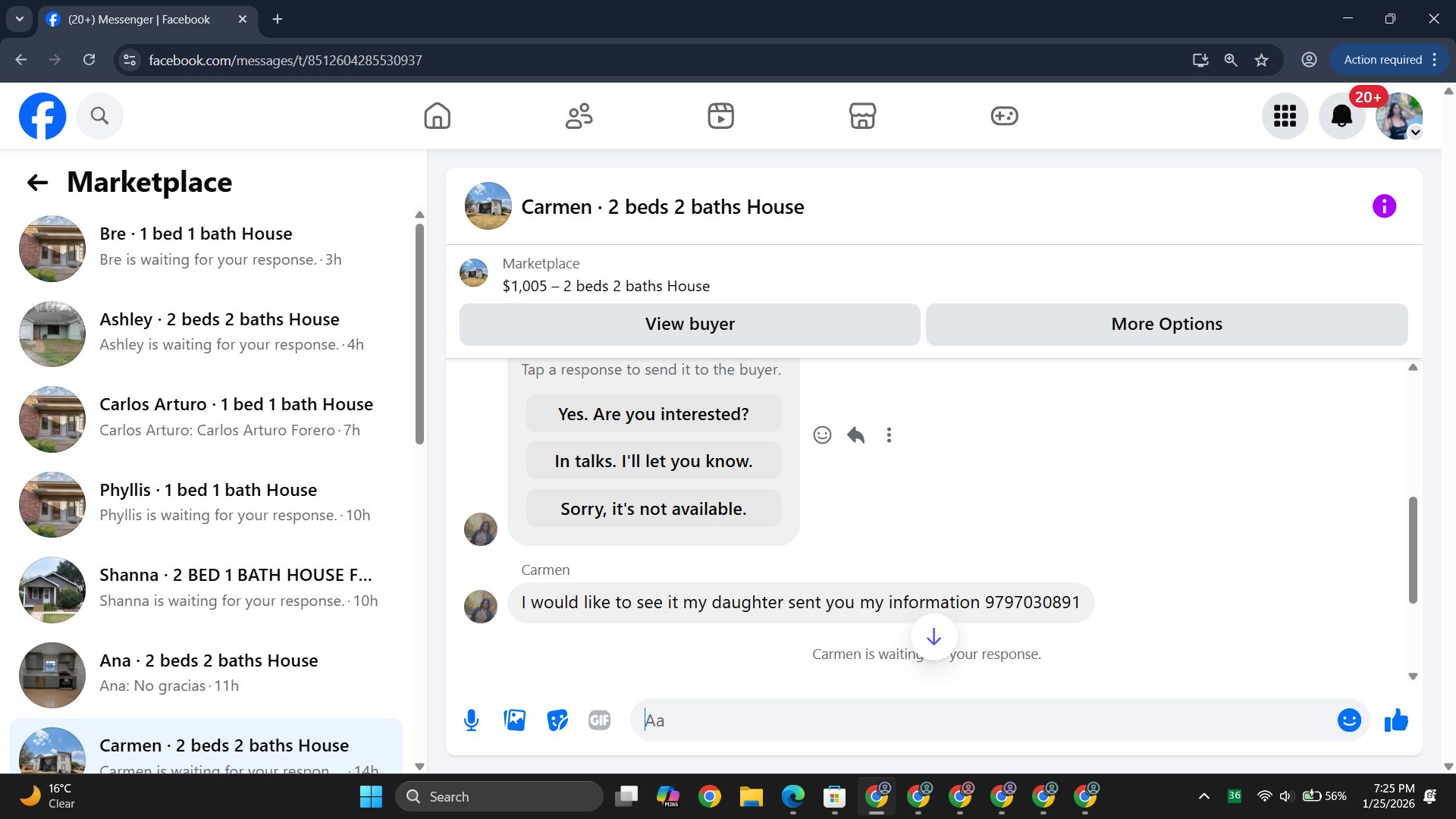Click the chat list scrollbar
Screen dimensions: 1456x819
pyautogui.click(x=420, y=334)
